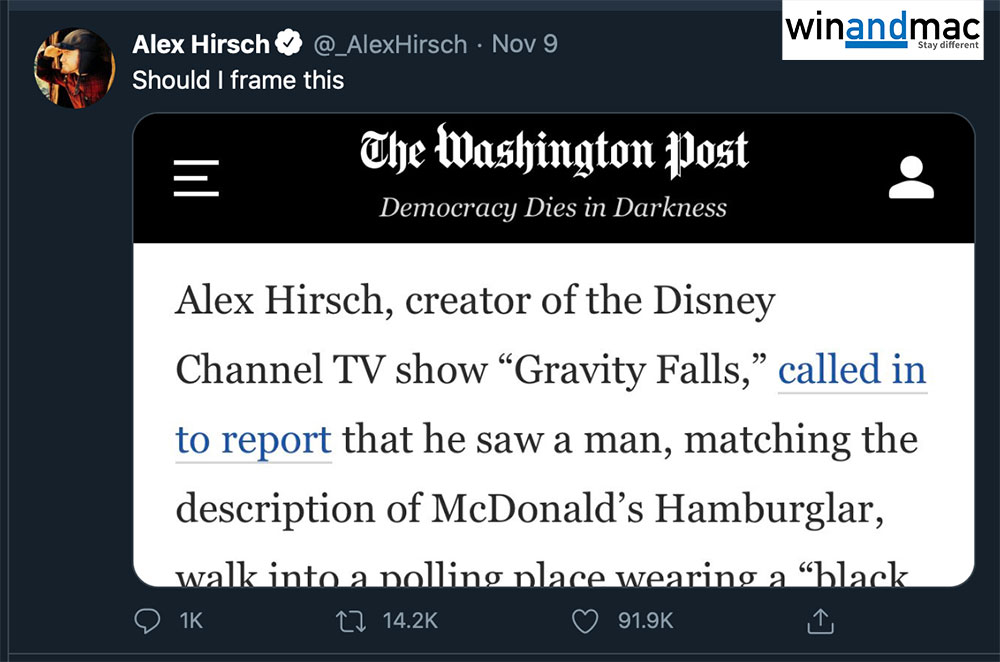Click the blue verified badge
Viewport: 1000px width, 662px height.
(291, 44)
